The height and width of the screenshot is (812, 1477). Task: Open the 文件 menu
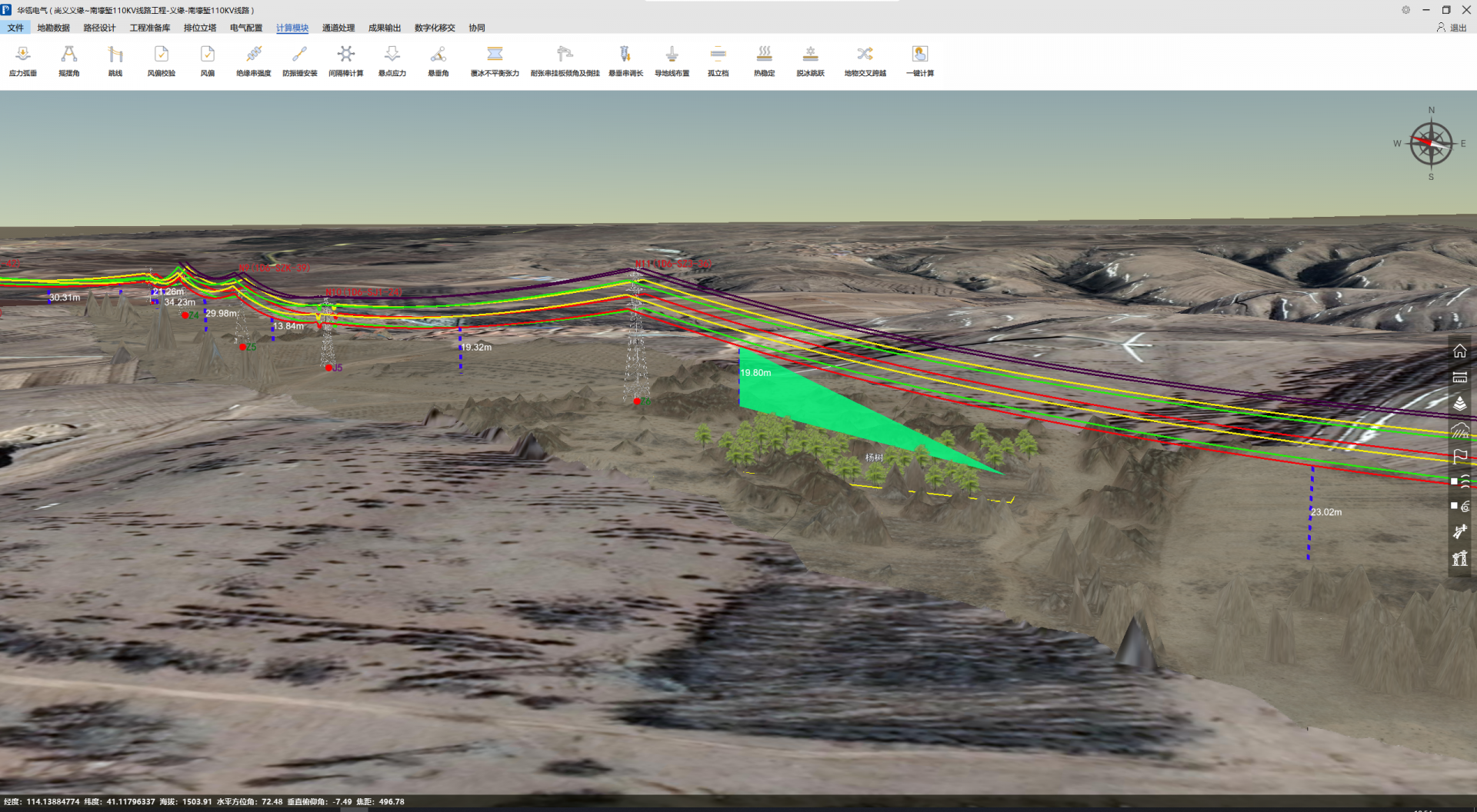(15, 28)
